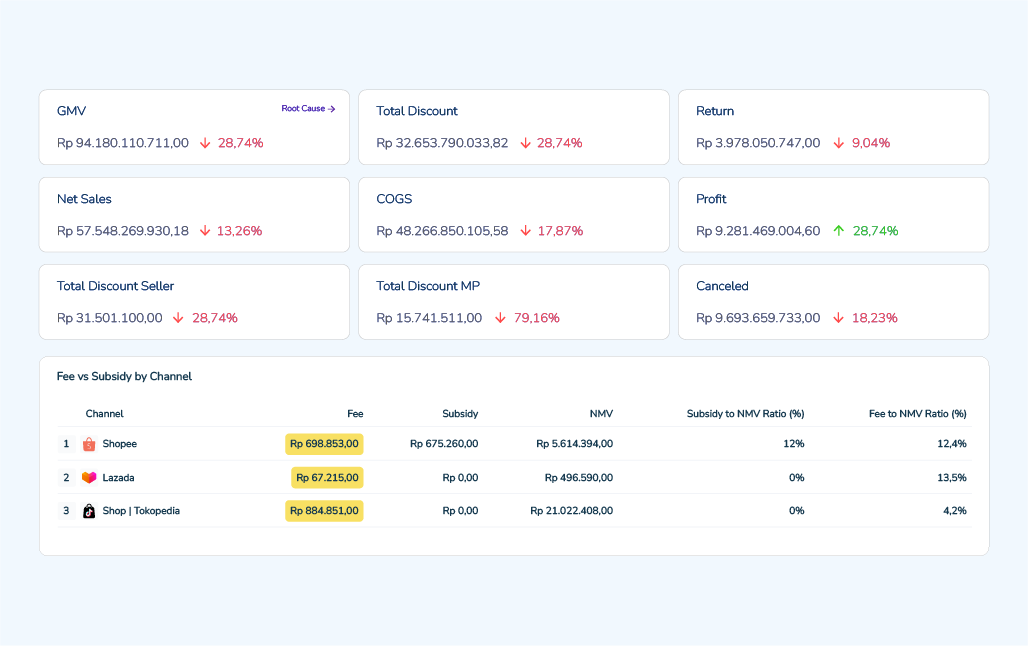Click the green up arrow on Profit card
The width and height of the screenshot is (1028, 646).
pyautogui.click(x=839, y=231)
